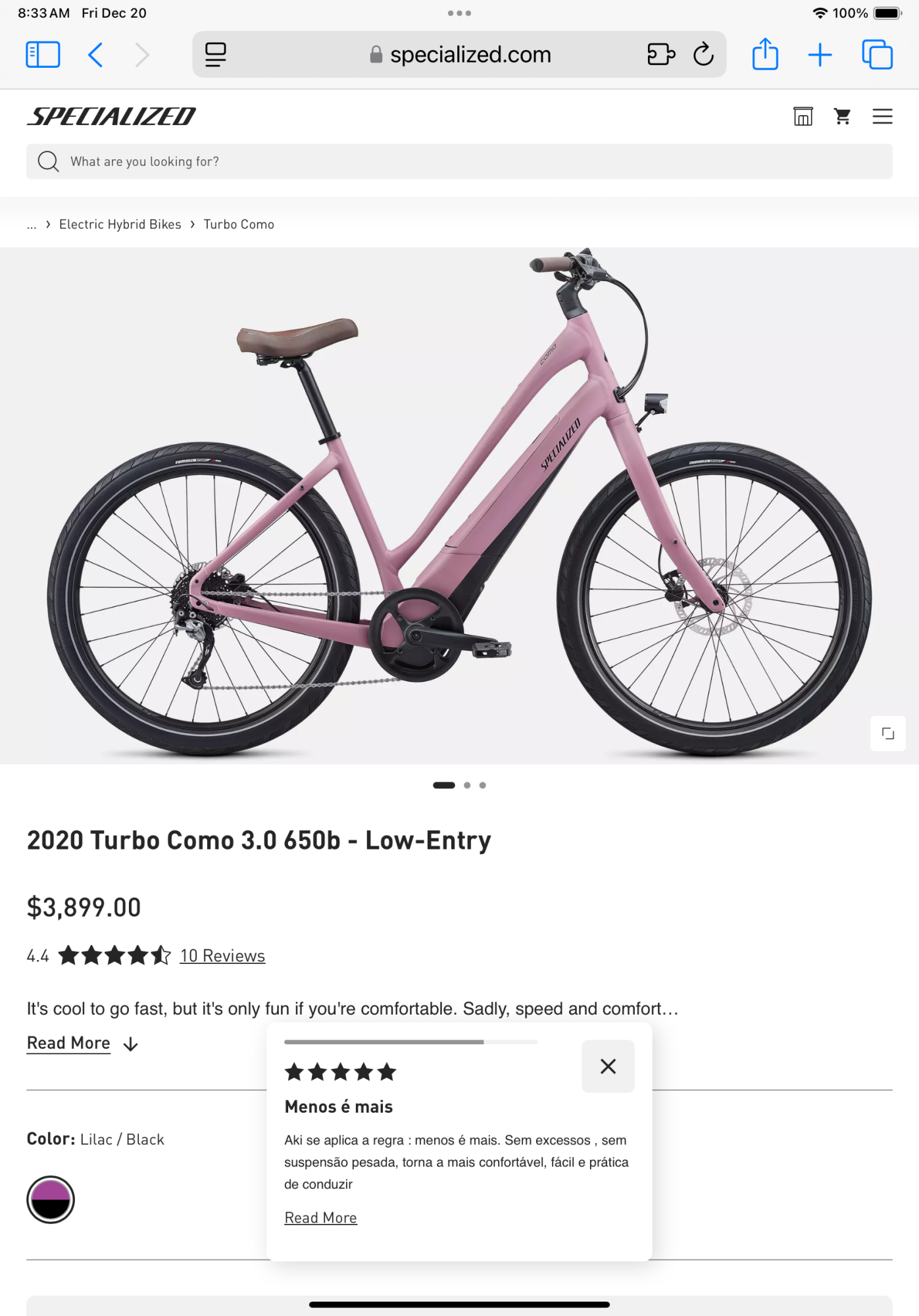Open the Safari share sheet
This screenshot has height=1316, width=919.
765,55
